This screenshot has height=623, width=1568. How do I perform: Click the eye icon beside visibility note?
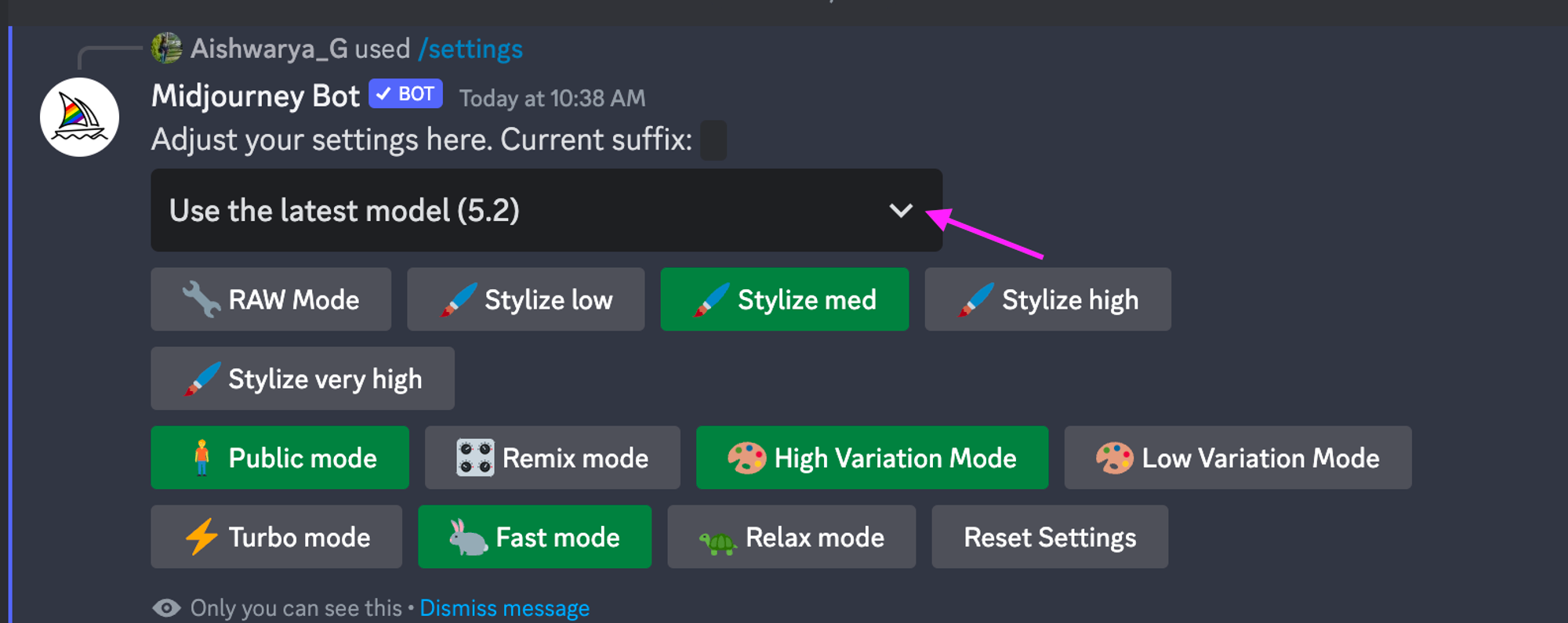(166, 608)
